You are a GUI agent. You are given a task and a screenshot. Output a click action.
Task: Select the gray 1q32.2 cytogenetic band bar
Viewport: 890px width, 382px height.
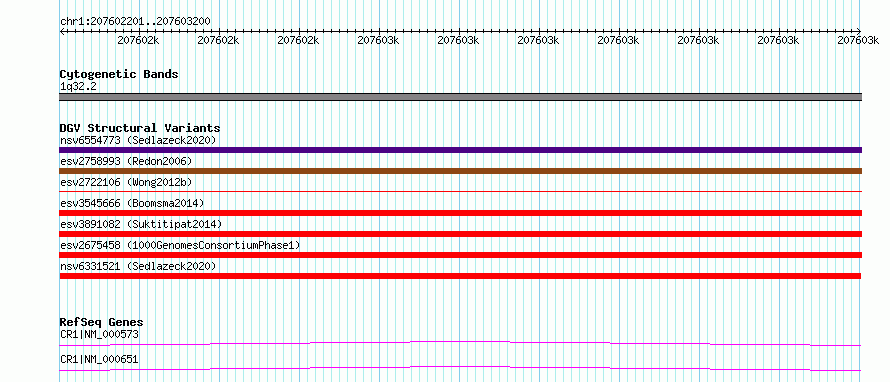[x=460, y=97]
